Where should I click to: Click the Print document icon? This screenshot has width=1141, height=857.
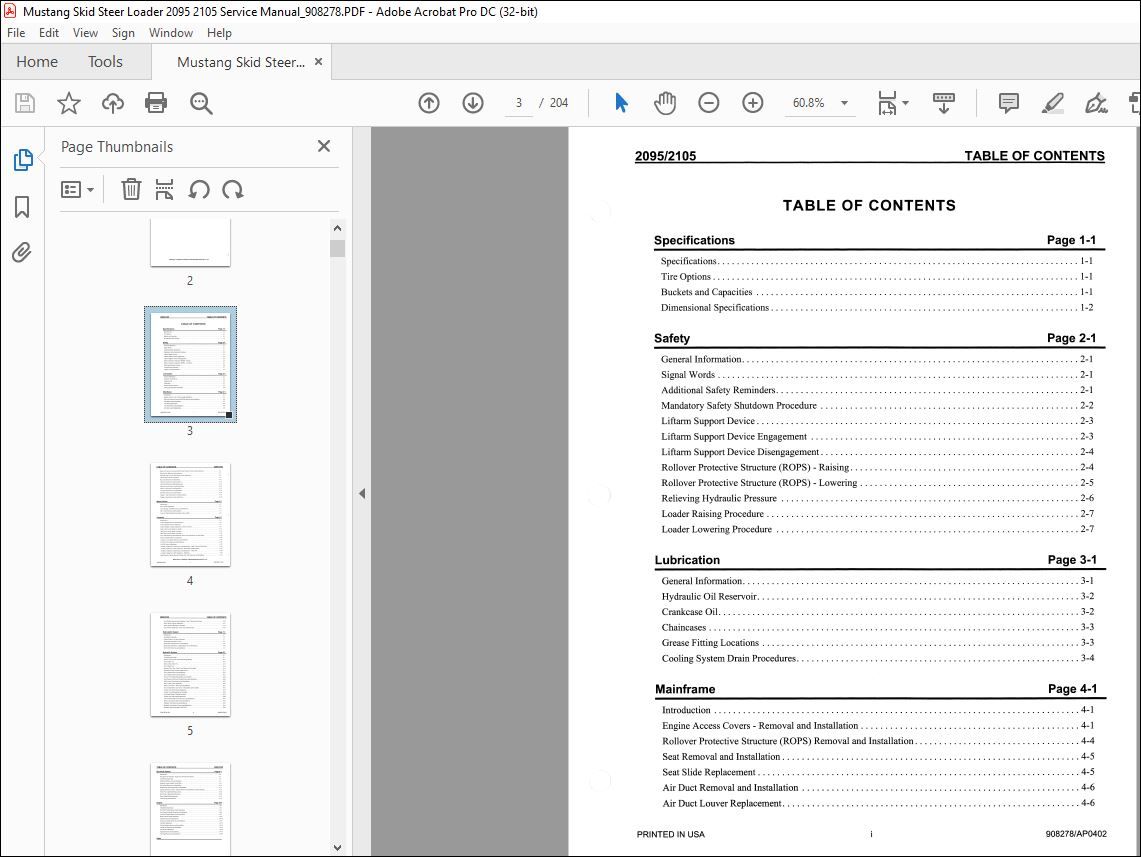(156, 102)
